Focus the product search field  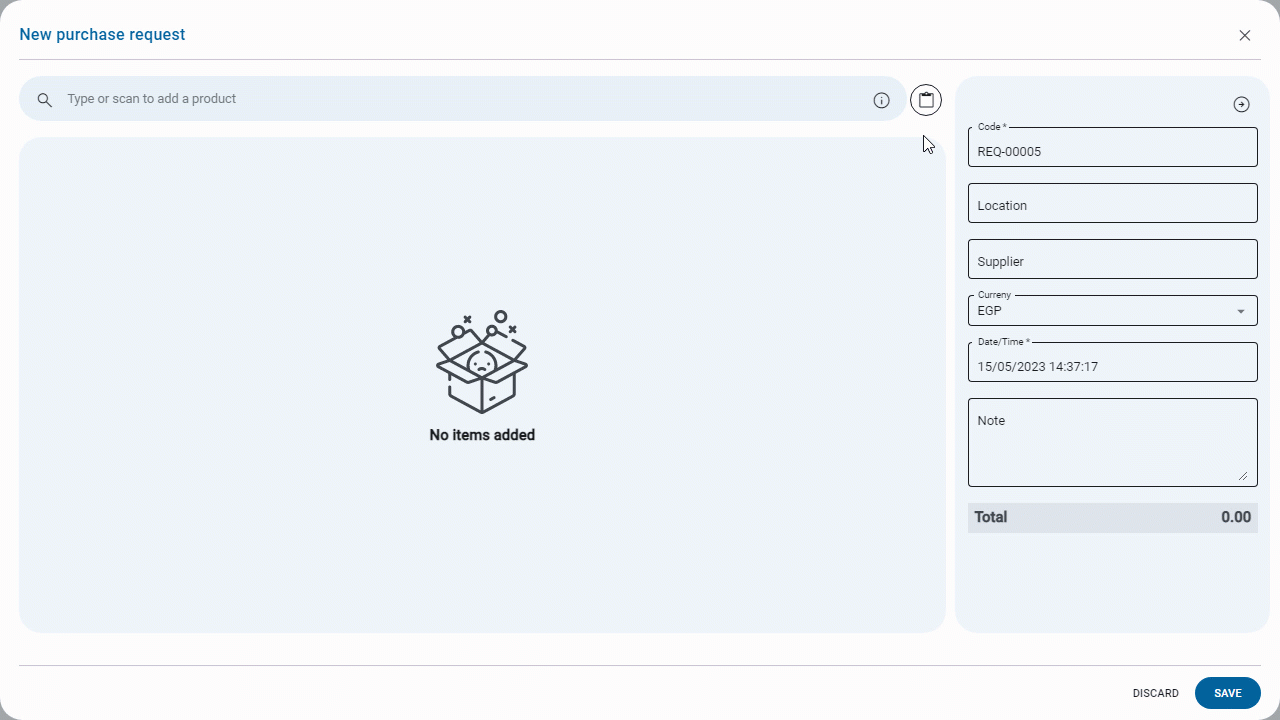point(462,99)
